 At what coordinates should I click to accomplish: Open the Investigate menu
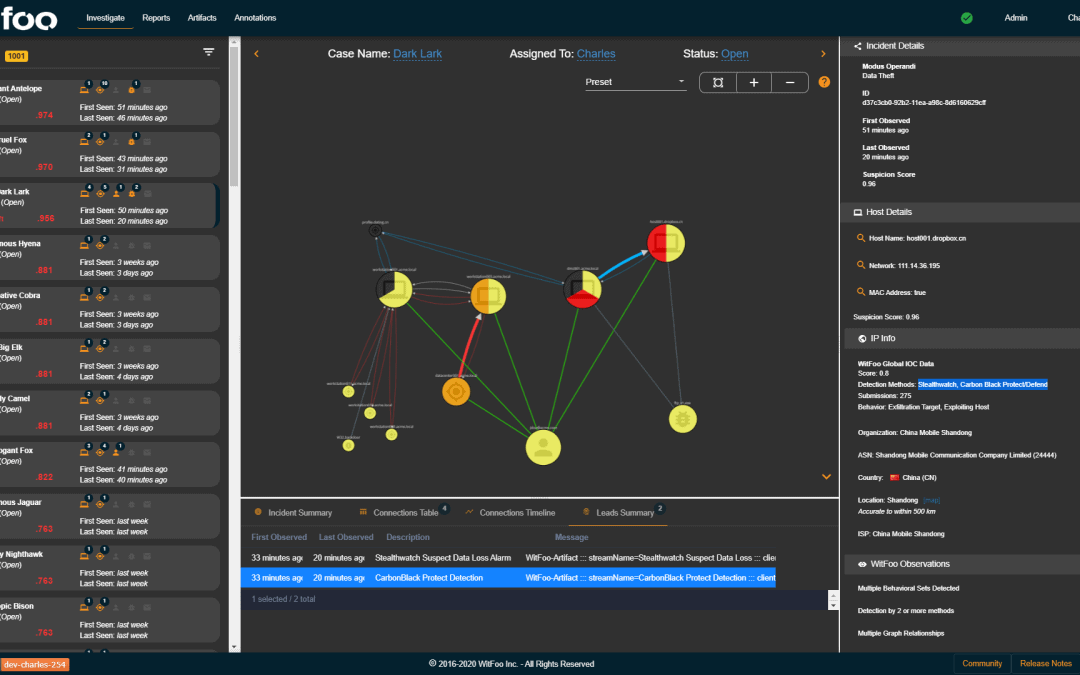[105, 18]
